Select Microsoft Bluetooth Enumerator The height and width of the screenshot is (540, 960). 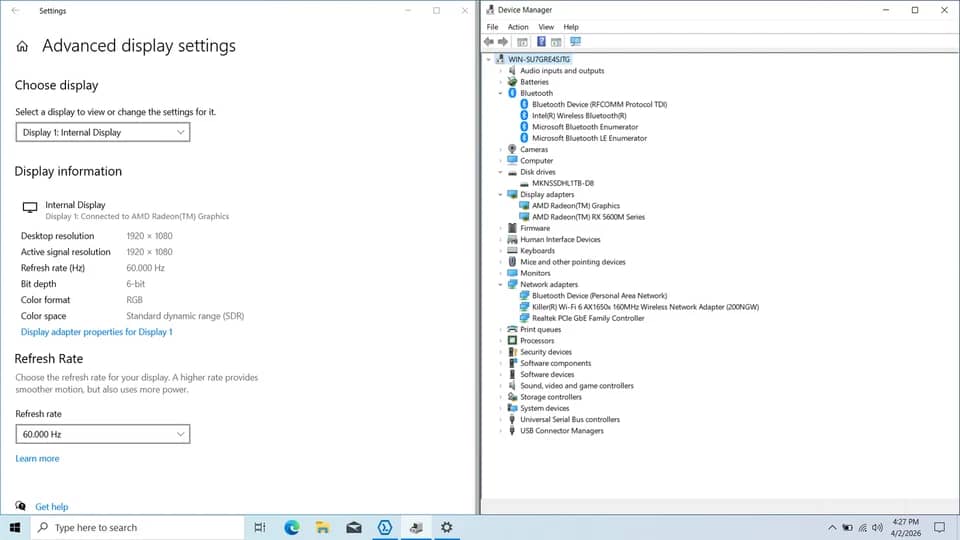pos(585,127)
